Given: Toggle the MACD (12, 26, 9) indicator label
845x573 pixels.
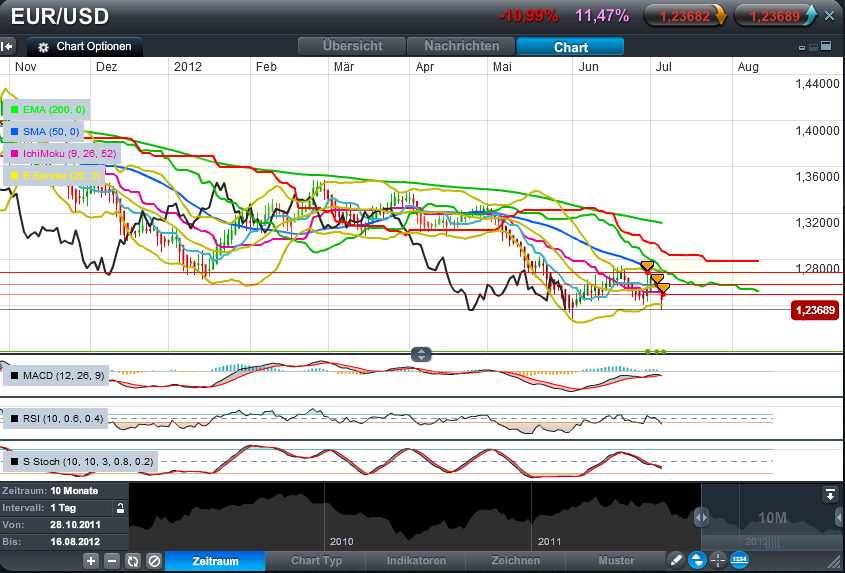Looking at the screenshot, I should (x=56, y=376).
